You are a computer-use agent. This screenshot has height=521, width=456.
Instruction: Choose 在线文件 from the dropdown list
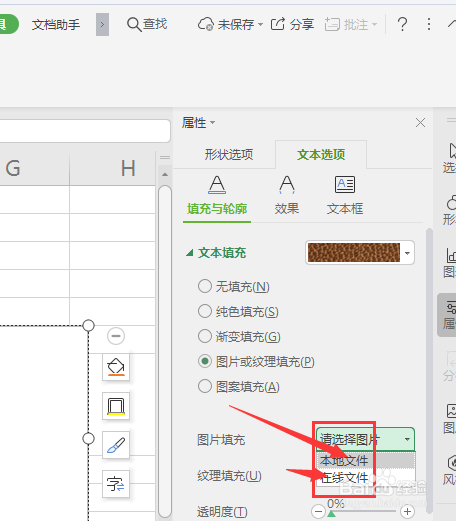coord(366,477)
